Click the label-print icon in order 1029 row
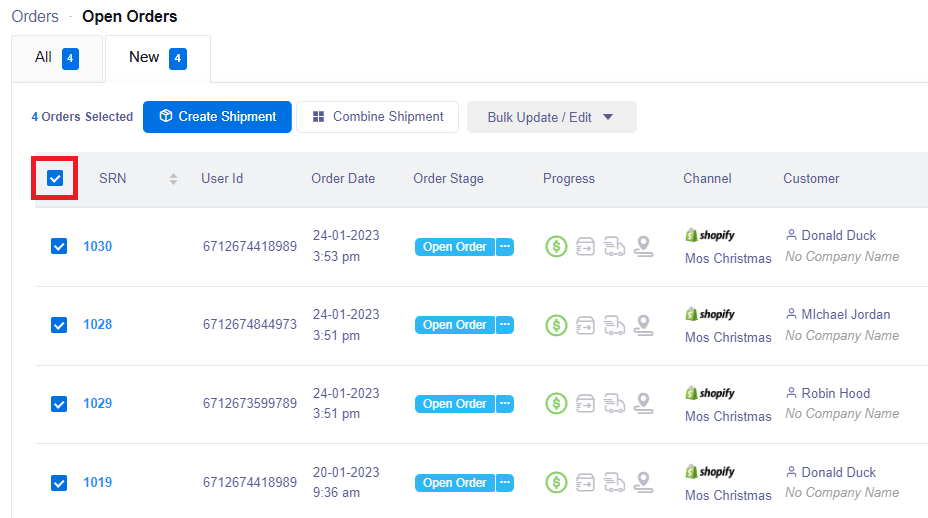Image resolution: width=928 pixels, height=518 pixels. 585,403
